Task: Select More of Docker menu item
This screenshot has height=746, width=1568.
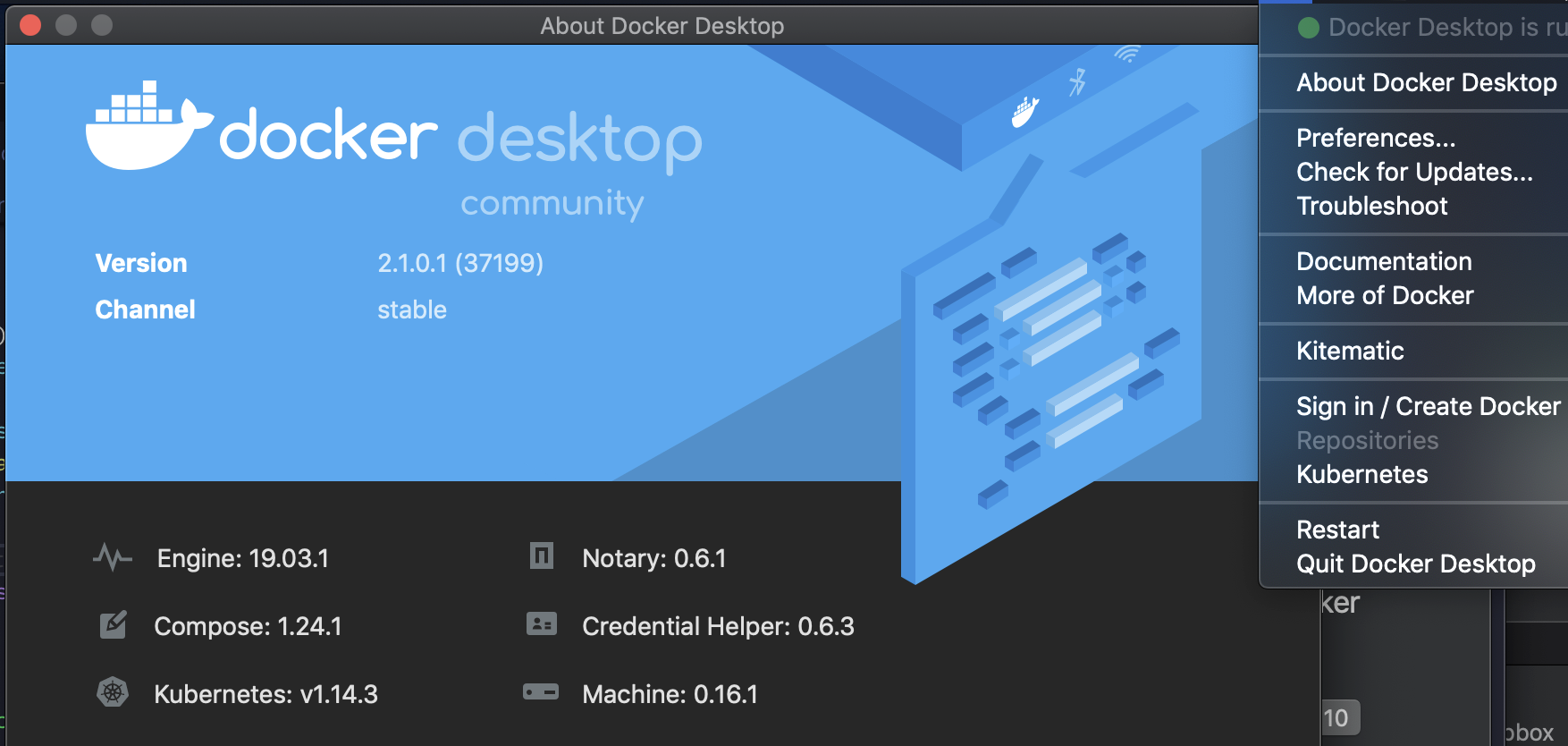Action: point(1385,295)
